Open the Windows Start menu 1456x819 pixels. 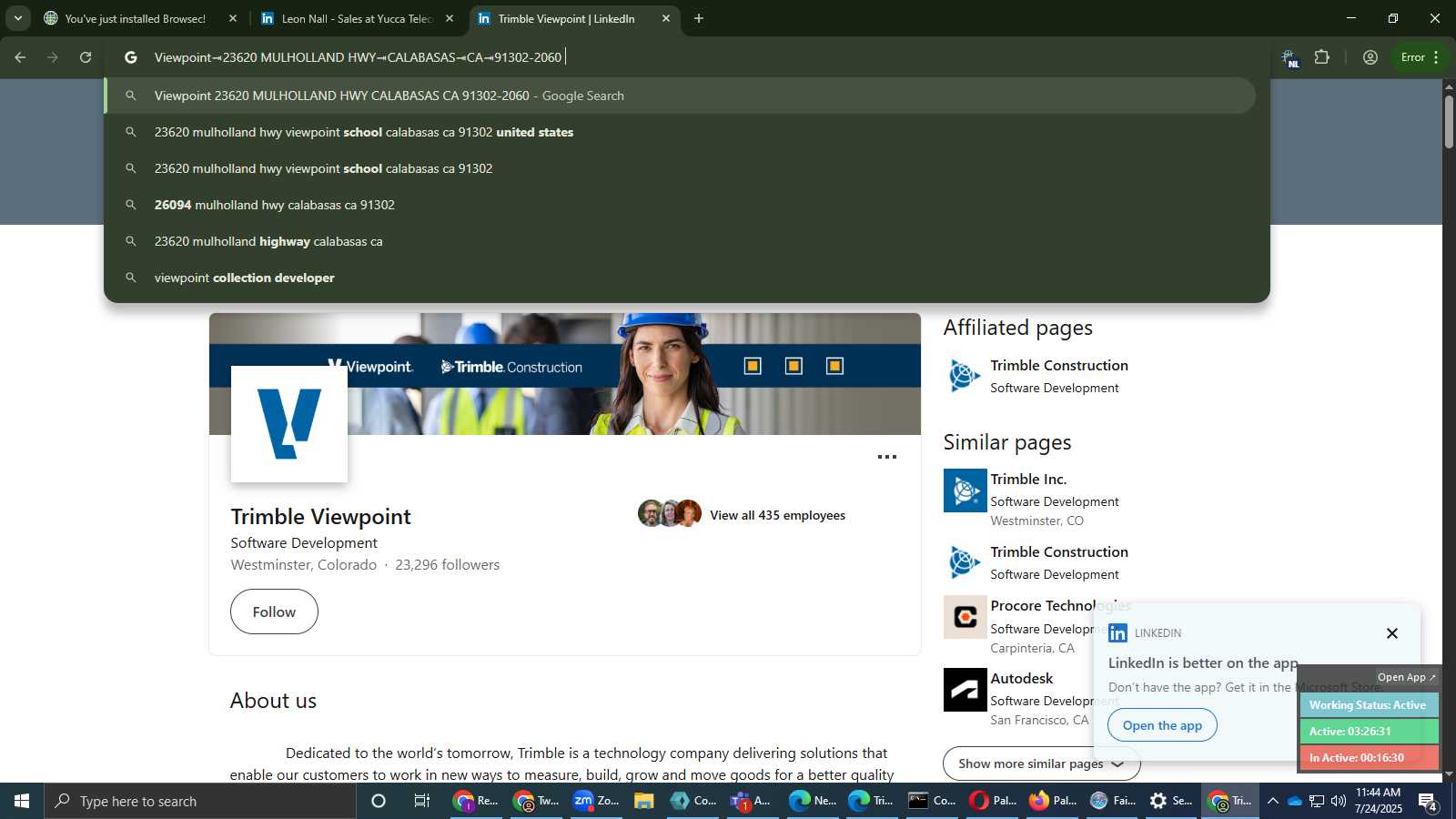tap(22, 801)
